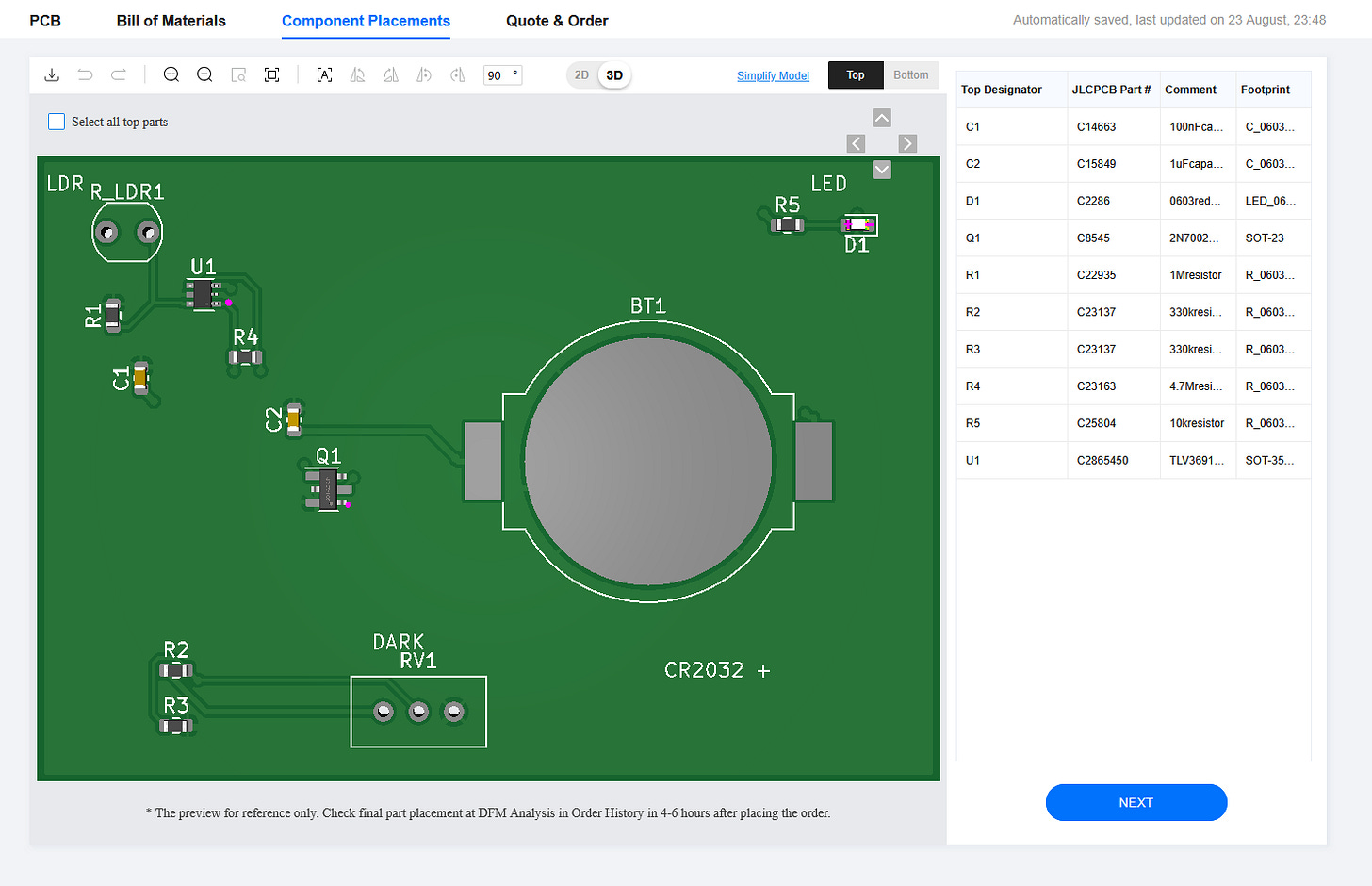Image resolution: width=1372 pixels, height=886 pixels.
Task: Select the Q1 designator cell in the table
Action: [x=1012, y=238]
